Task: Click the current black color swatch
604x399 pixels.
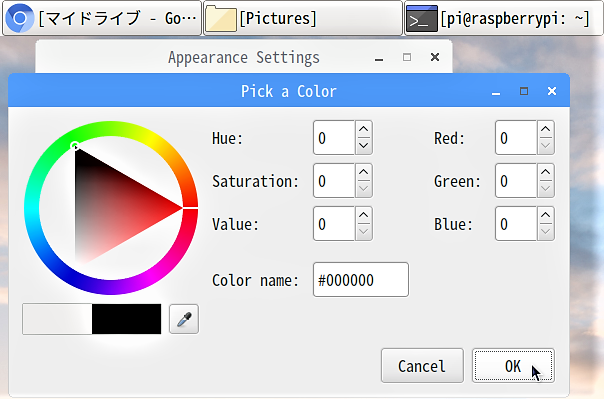Action: coord(126,319)
